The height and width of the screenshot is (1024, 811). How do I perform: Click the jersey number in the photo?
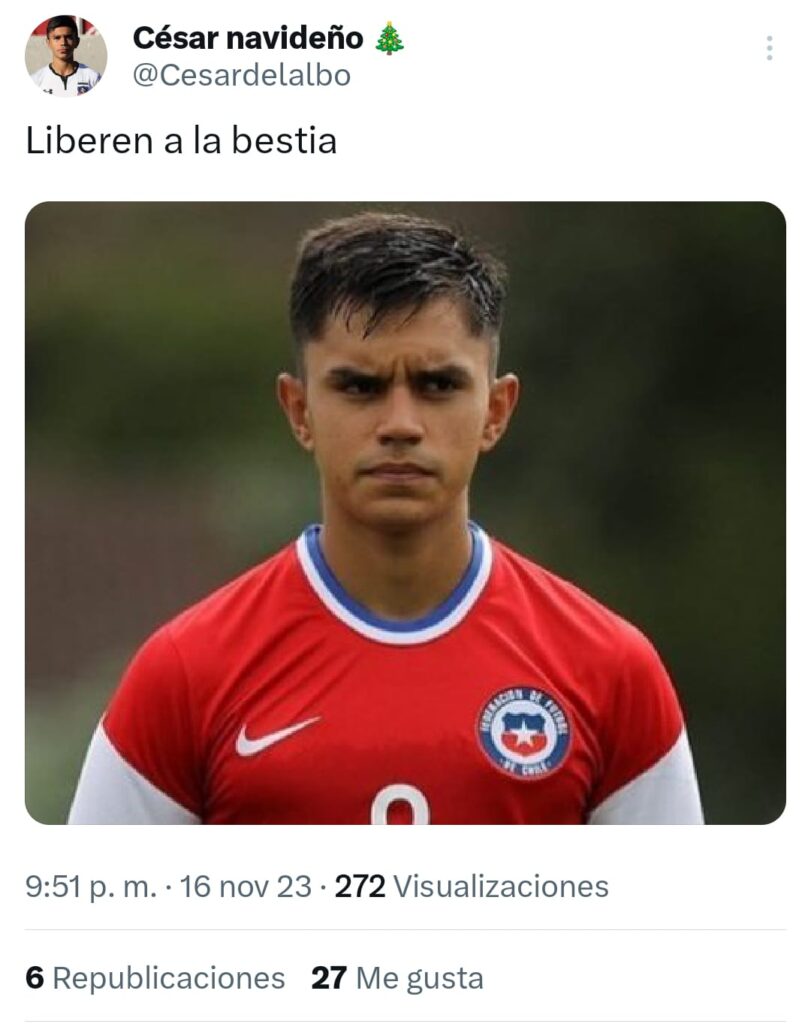click(x=400, y=805)
